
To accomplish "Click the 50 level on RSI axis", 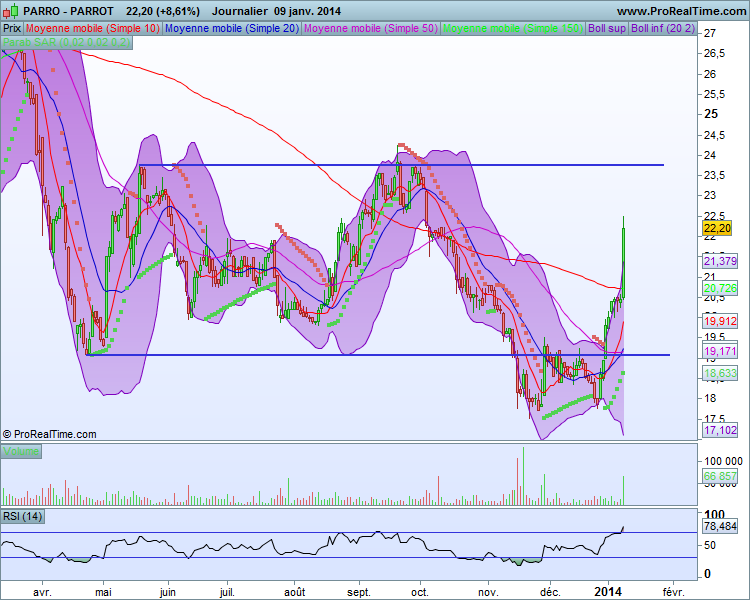I will coord(710,545).
